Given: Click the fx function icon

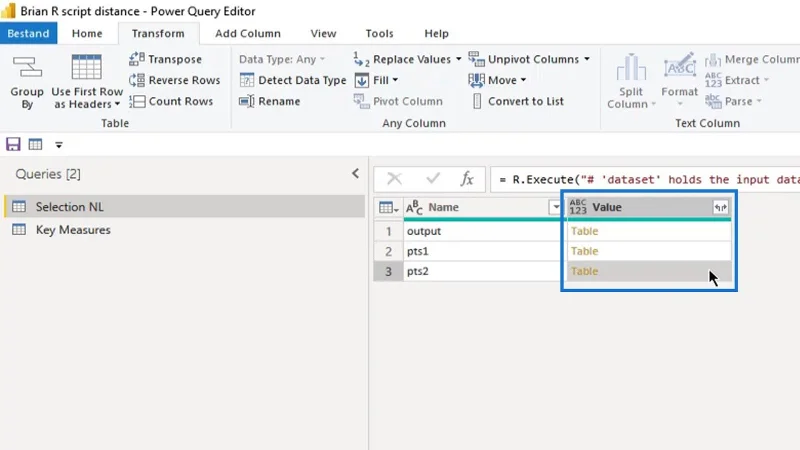Looking at the screenshot, I should 467,179.
